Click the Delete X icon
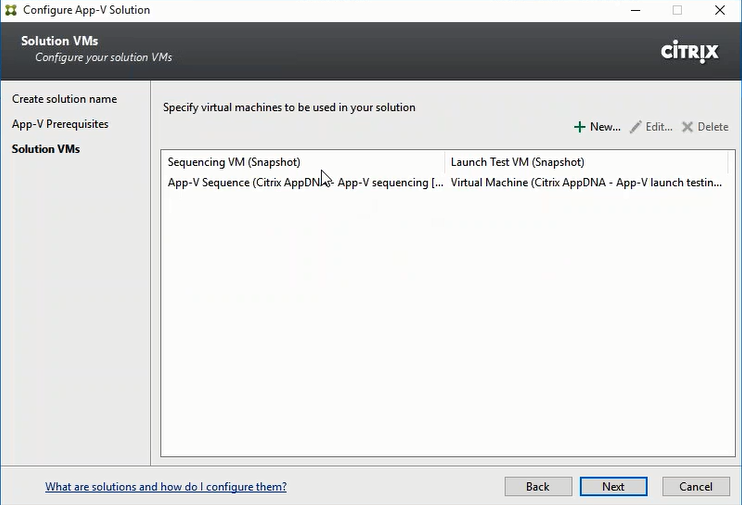742x505 pixels. point(688,127)
